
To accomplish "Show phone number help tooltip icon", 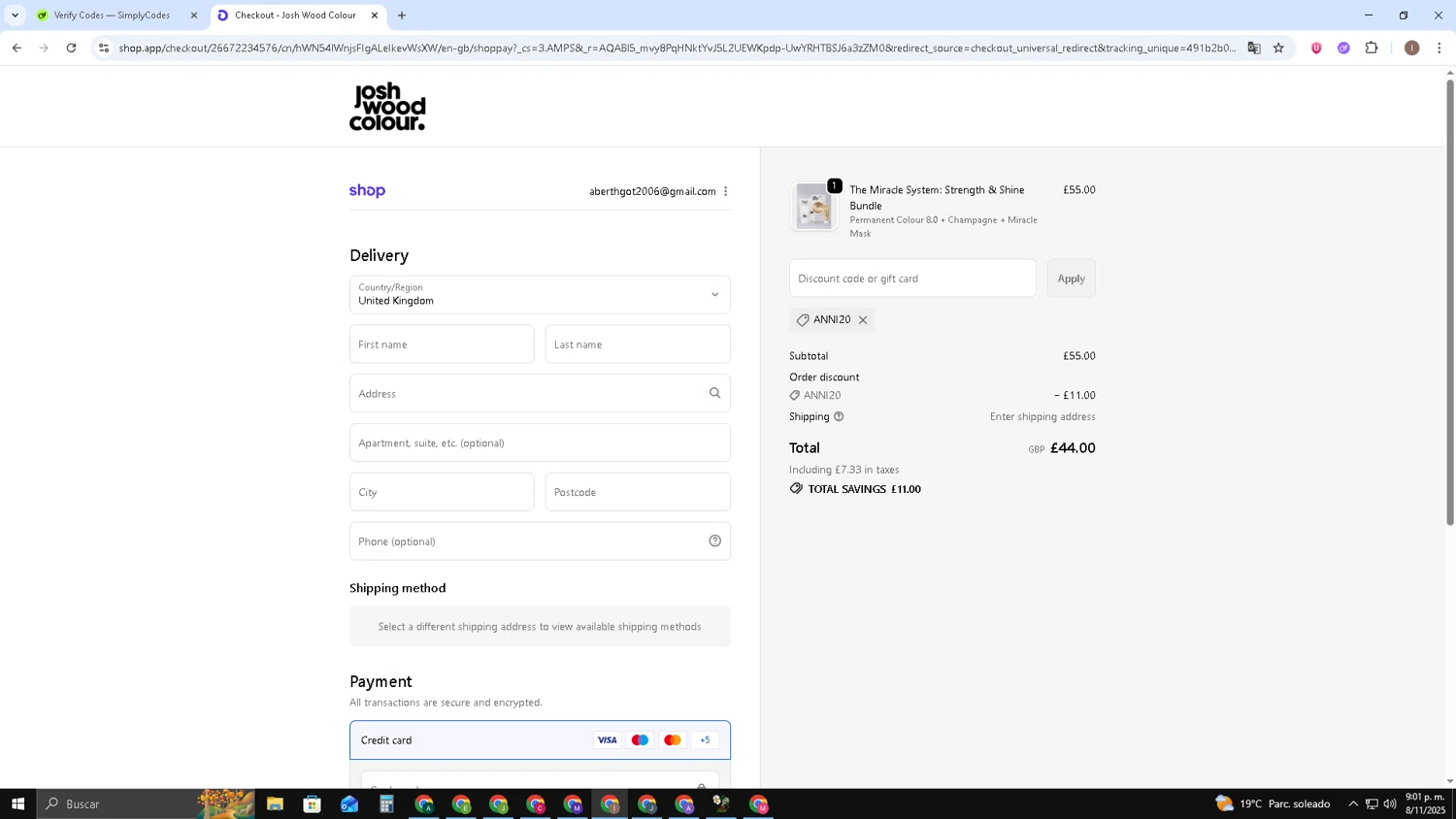I will pos(715,541).
